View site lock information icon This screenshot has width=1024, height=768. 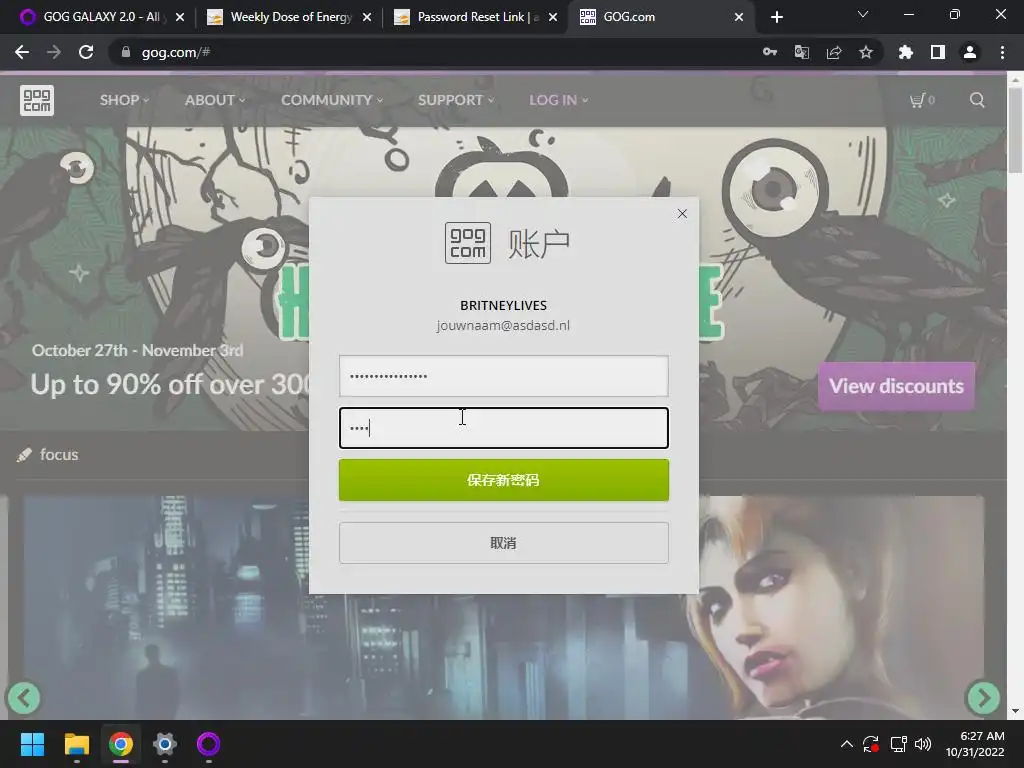(x=126, y=52)
